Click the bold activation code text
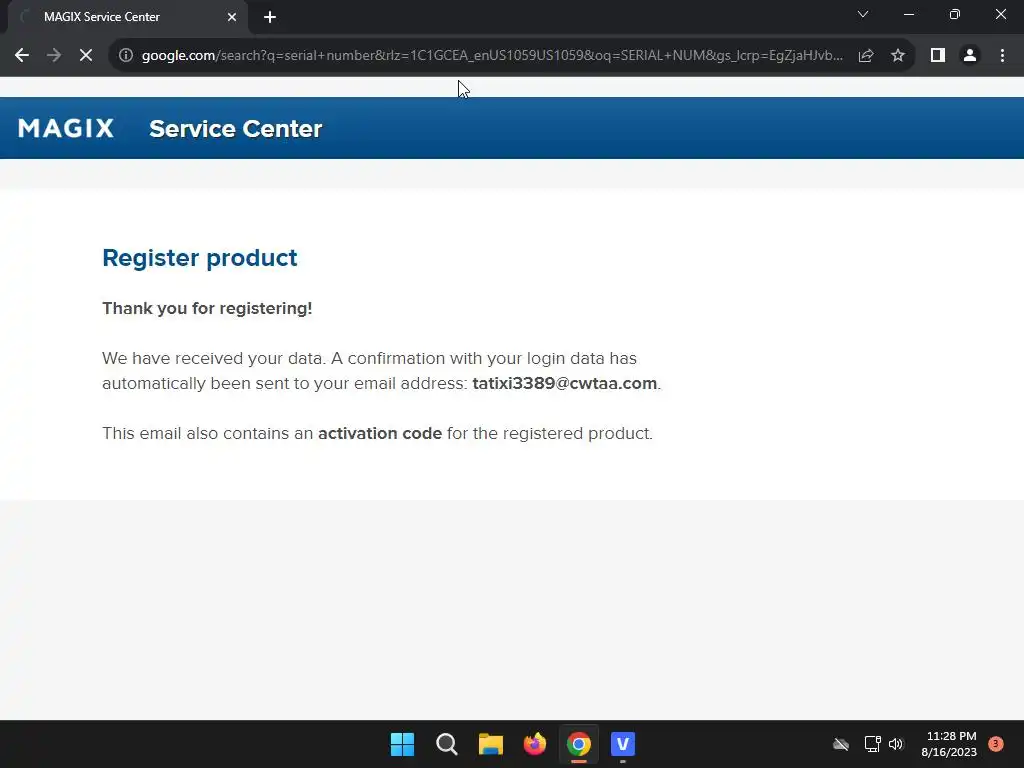 pyautogui.click(x=380, y=434)
